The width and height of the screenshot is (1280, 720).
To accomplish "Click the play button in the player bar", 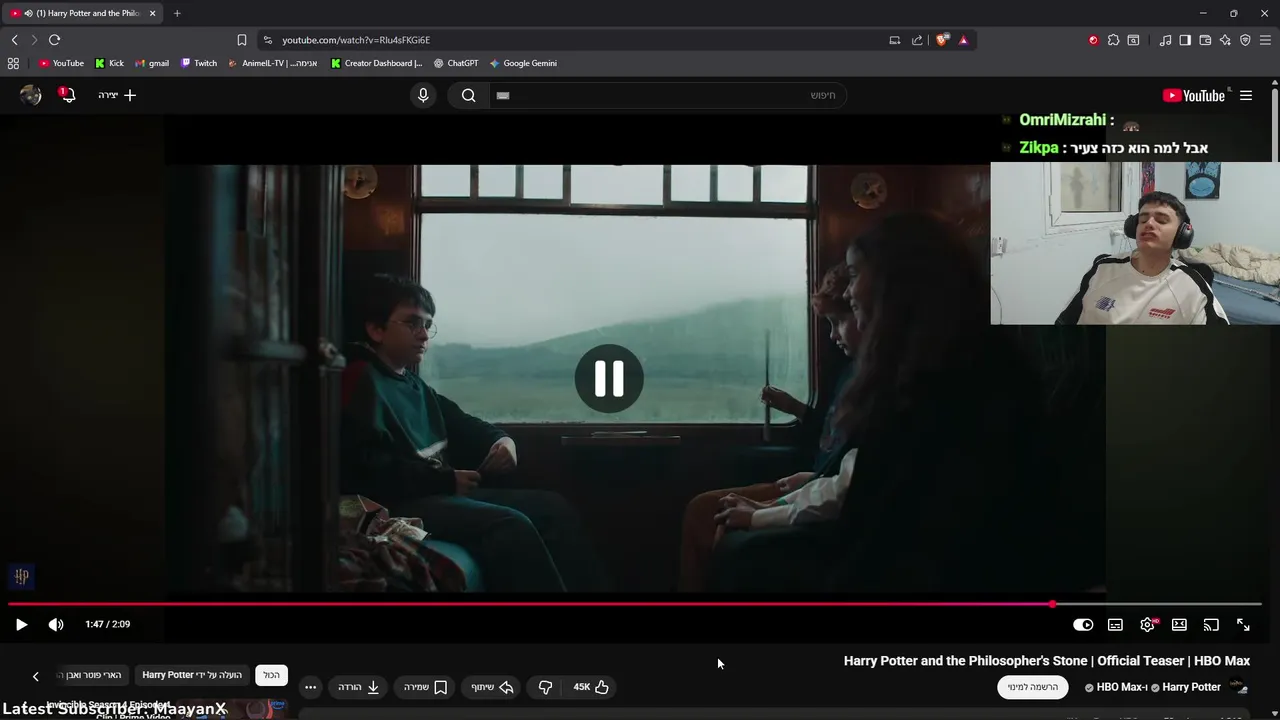I will [x=21, y=624].
